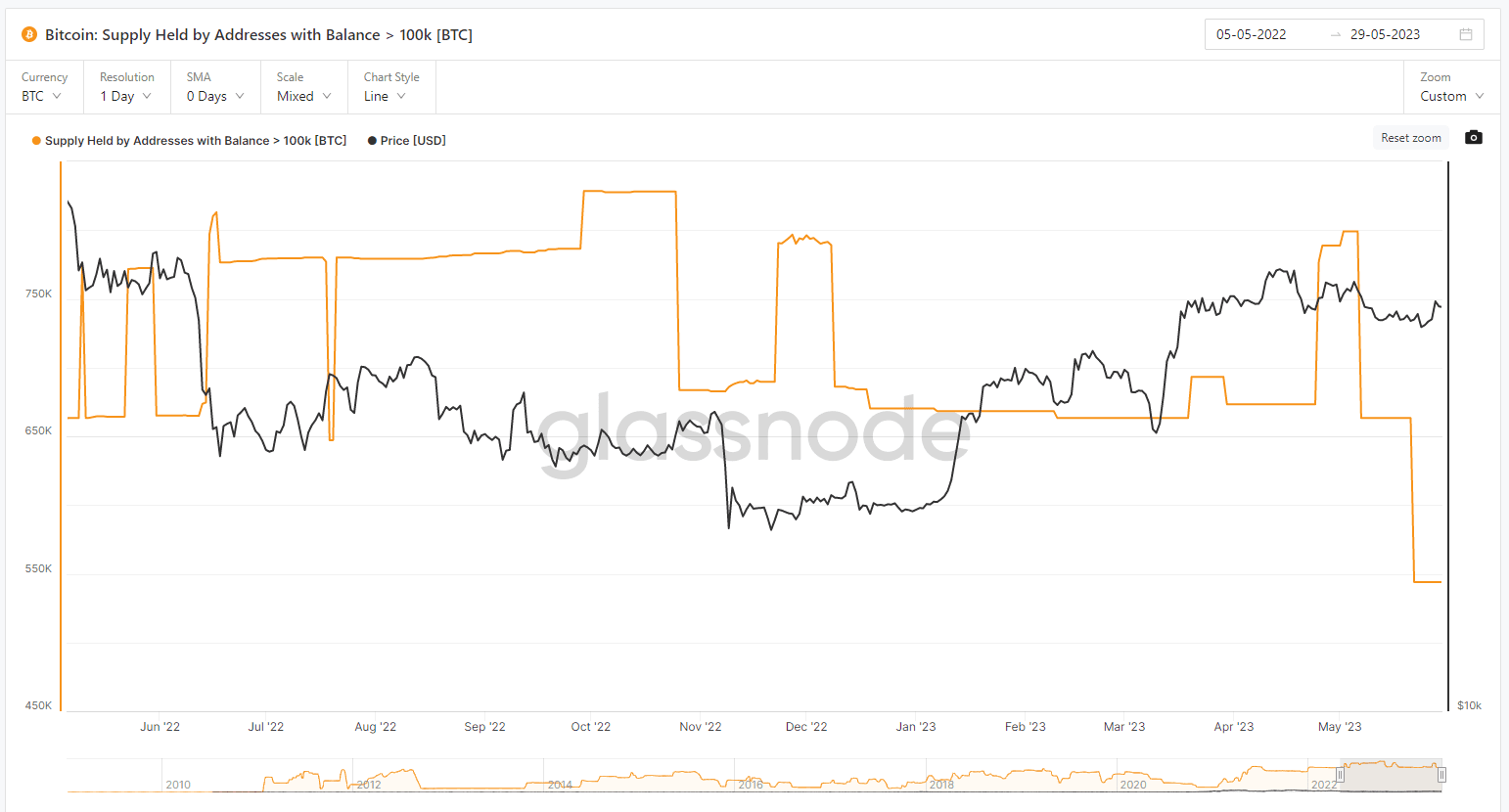The width and height of the screenshot is (1509, 812).
Task: Click 2012 label in the navigator timeline
Action: pyautogui.click(x=369, y=785)
